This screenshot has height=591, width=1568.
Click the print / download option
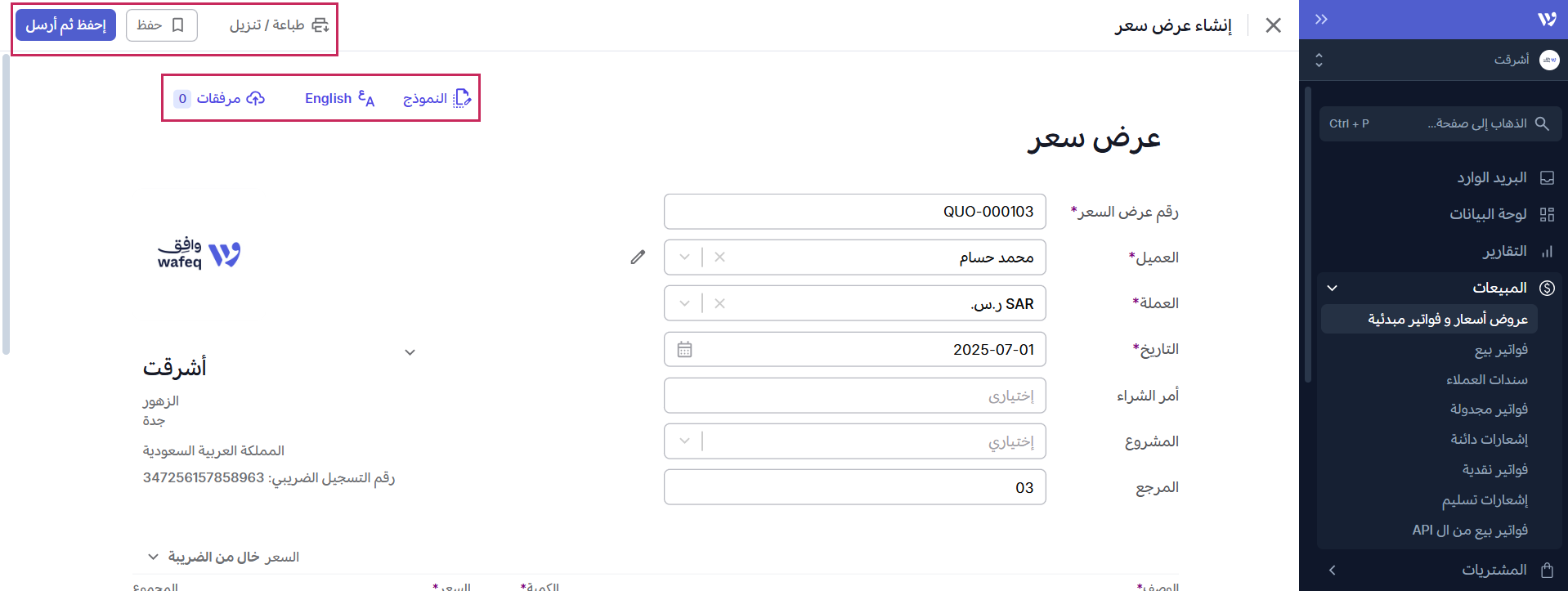pyautogui.click(x=279, y=25)
